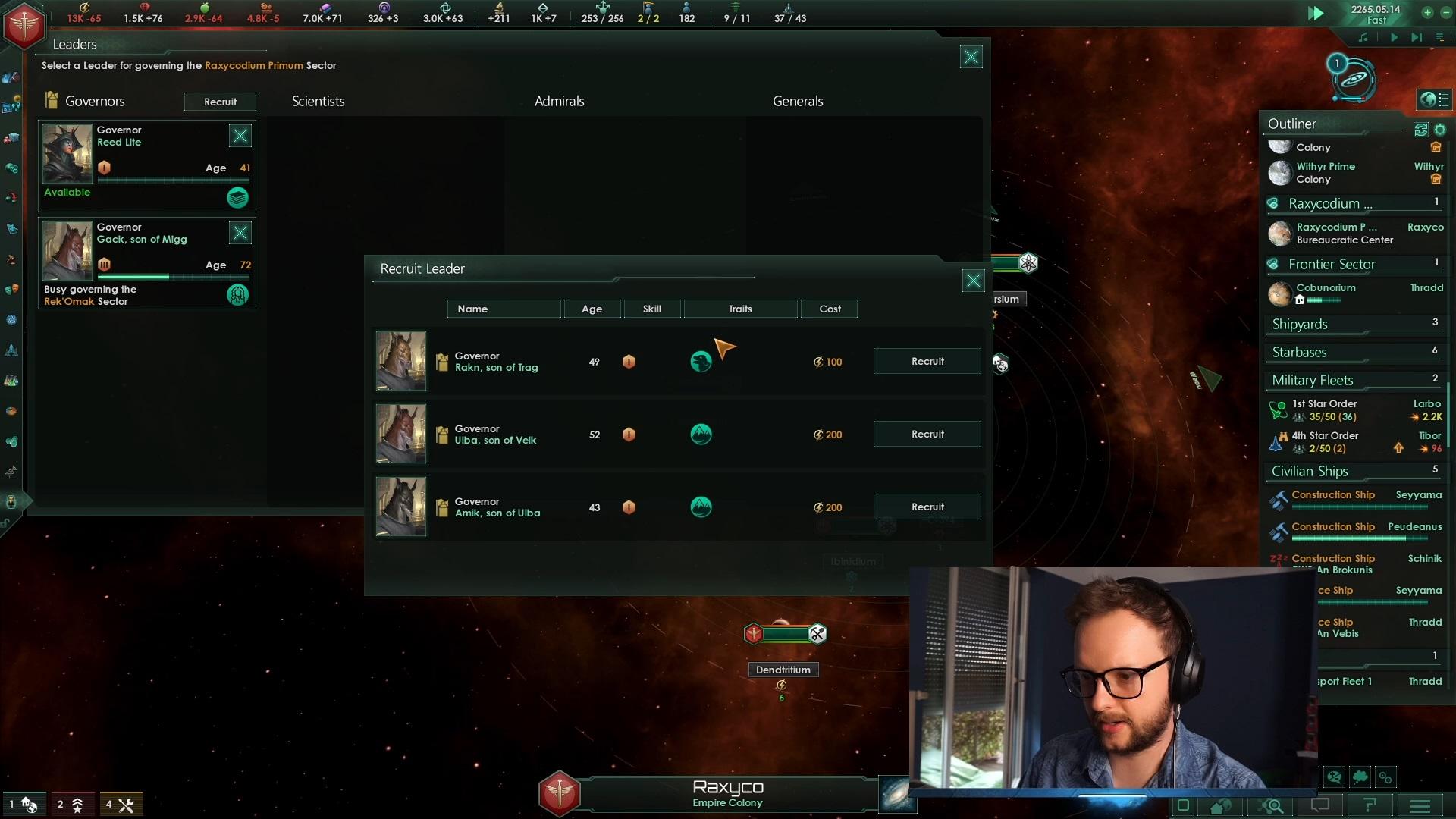Inspect Amik's trait icon
This screenshot has height=819, width=1456.
pos(701,507)
